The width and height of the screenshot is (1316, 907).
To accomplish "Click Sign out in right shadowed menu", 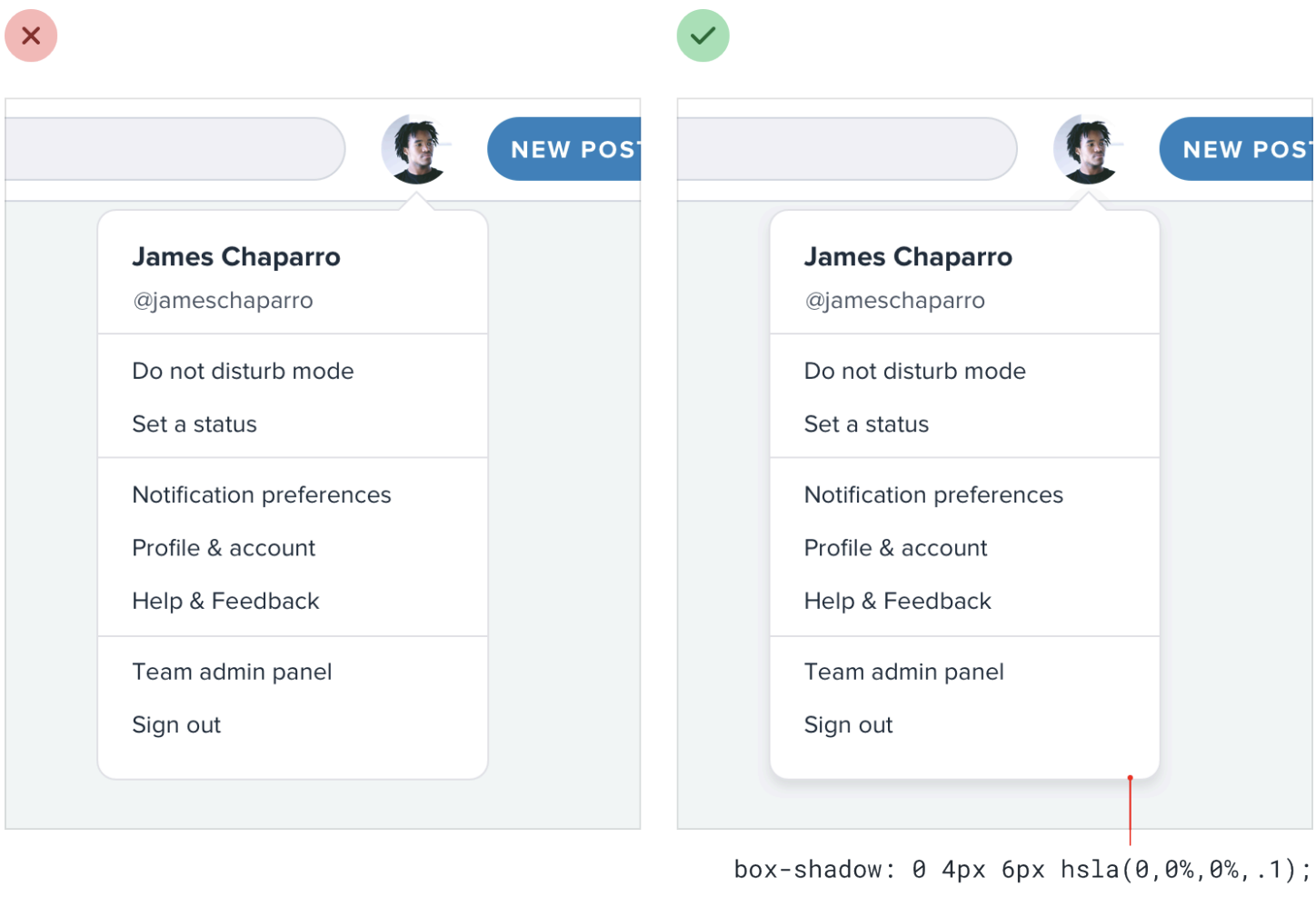I will click(x=848, y=725).
